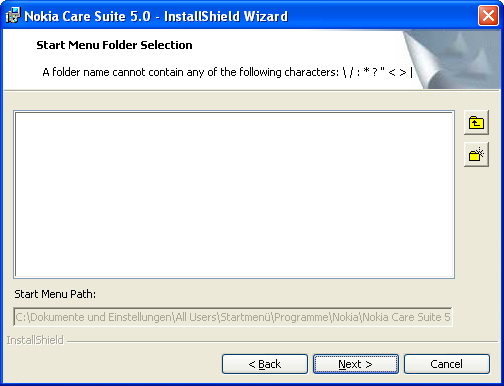This screenshot has height=386, width=504.
Task: Select the grayed path ending in Nokia Care Suite 5
Action: click(x=233, y=317)
